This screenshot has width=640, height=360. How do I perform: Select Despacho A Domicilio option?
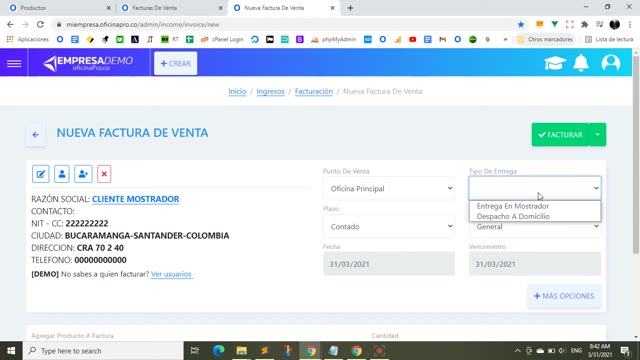[x=513, y=216]
